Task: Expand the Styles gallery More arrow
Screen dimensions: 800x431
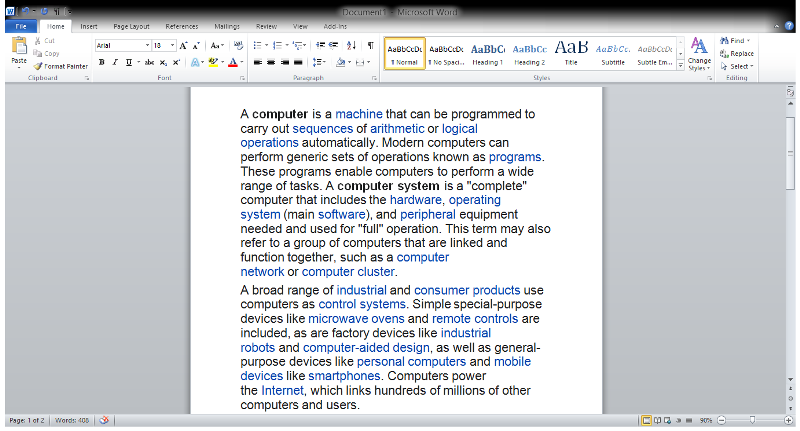Action: (x=681, y=66)
